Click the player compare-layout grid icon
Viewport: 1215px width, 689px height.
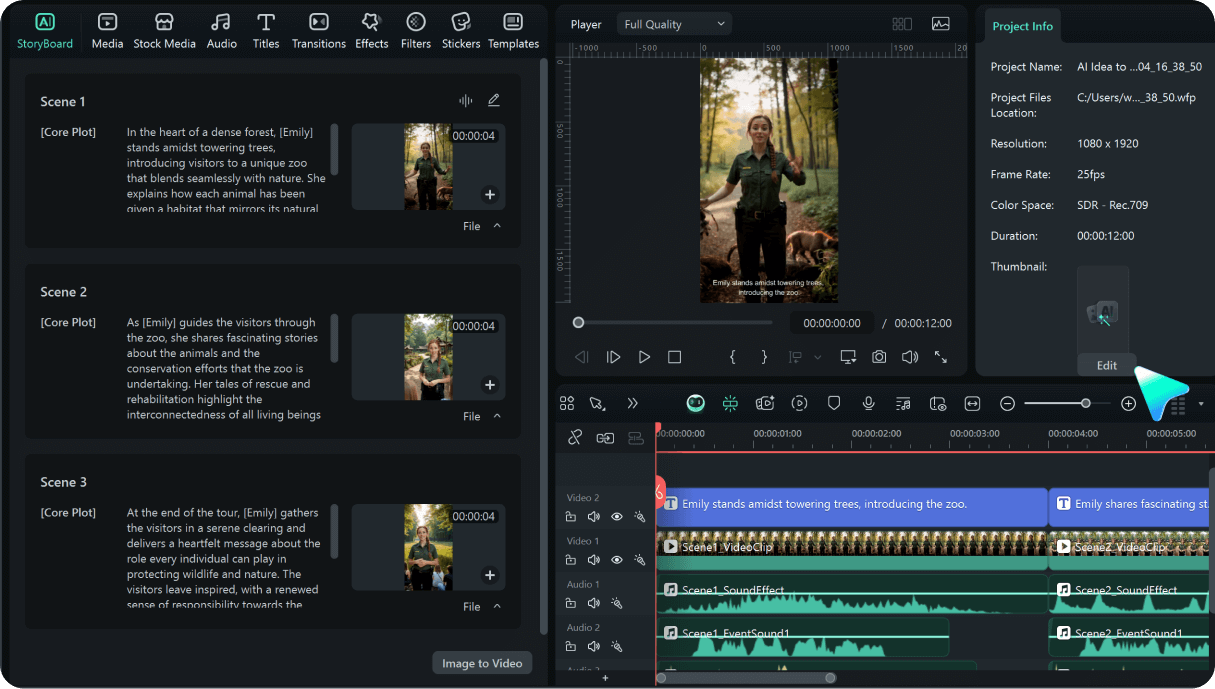coord(902,24)
